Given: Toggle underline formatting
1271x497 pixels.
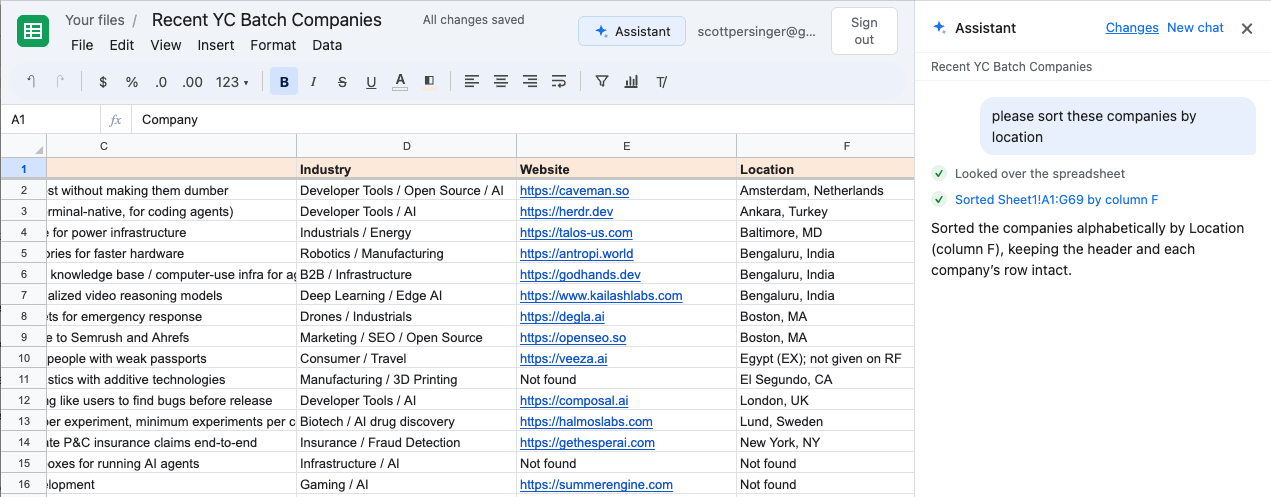Looking at the screenshot, I should pyautogui.click(x=371, y=82).
